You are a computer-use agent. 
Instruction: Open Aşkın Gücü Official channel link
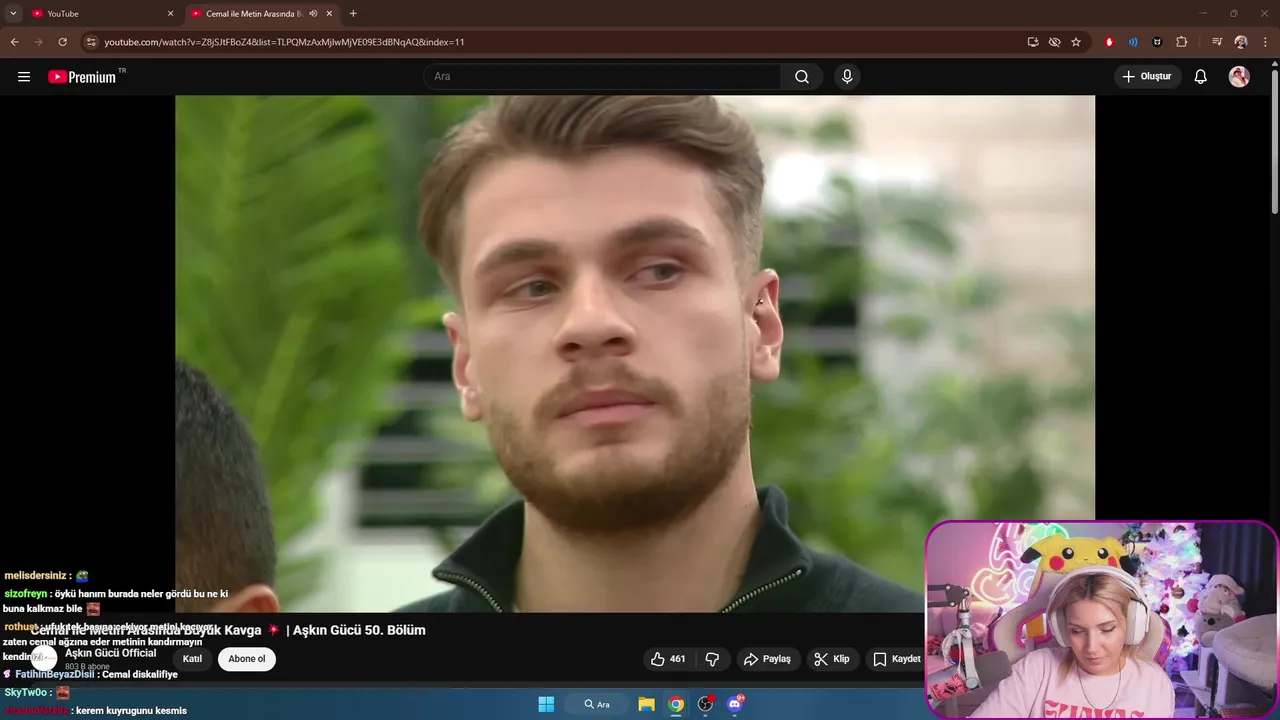point(111,653)
